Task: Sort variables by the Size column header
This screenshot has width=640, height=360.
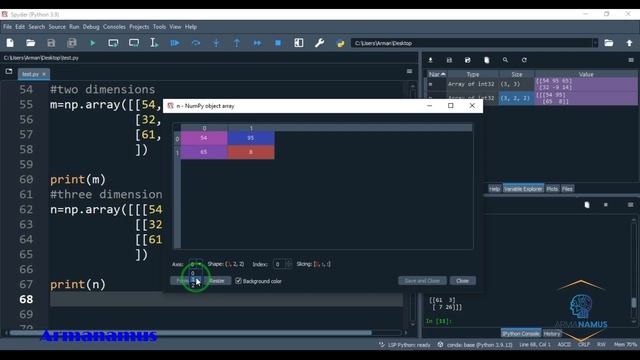Action: click(x=517, y=74)
